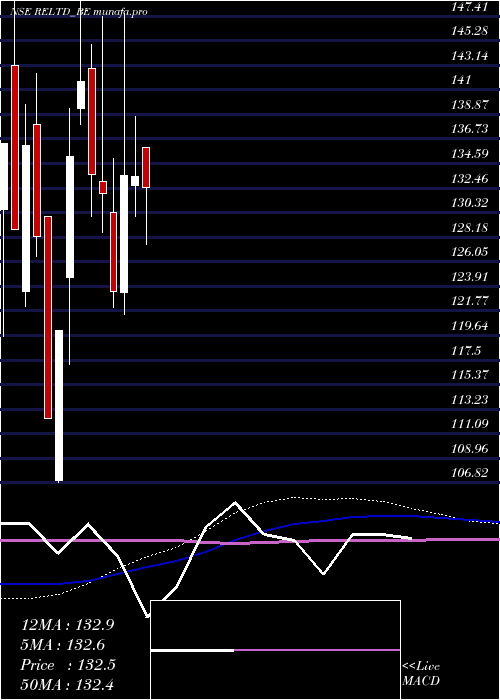Click the <<Live MACD label
Viewport: 500px width, 700px height.
[x=421, y=674]
